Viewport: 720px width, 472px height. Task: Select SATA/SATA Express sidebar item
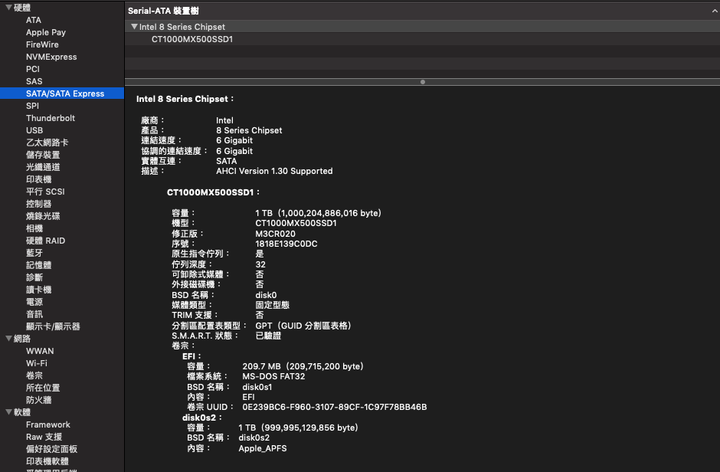pos(62,93)
